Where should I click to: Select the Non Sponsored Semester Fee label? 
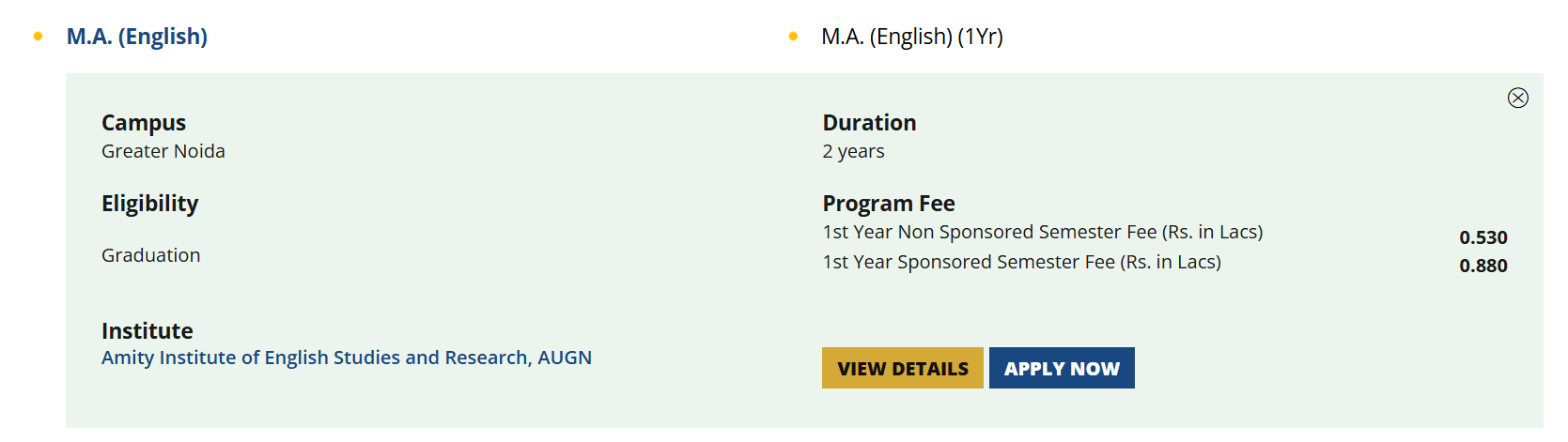[x=1042, y=232]
